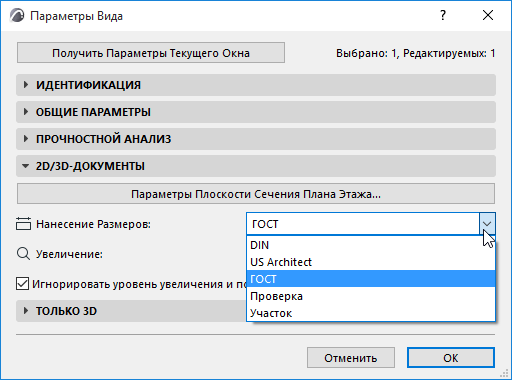The width and height of the screenshot is (512, 380).
Task: Click the ArchiCAD logo in the title bar
Action: [17, 16]
